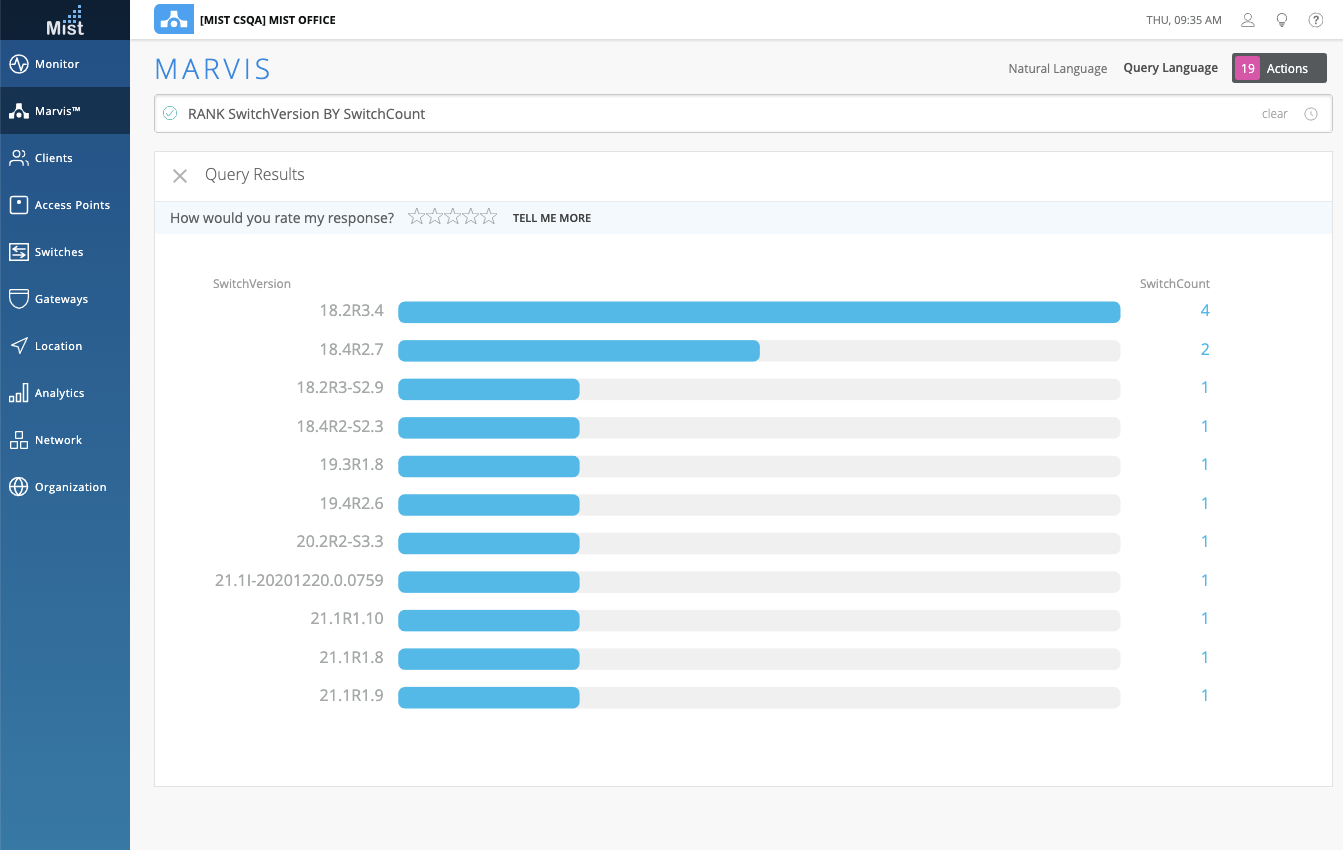Open the Organization menu

coord(70,487)
